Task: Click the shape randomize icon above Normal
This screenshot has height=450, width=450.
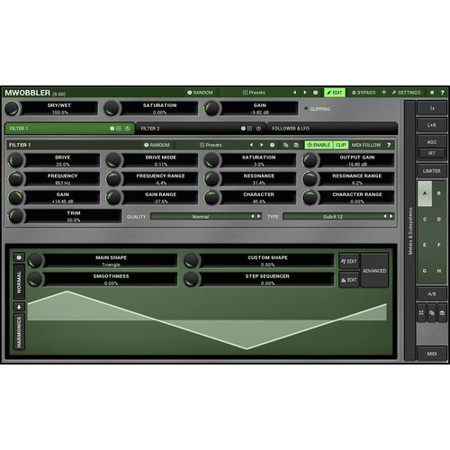Action: [19, 257]
